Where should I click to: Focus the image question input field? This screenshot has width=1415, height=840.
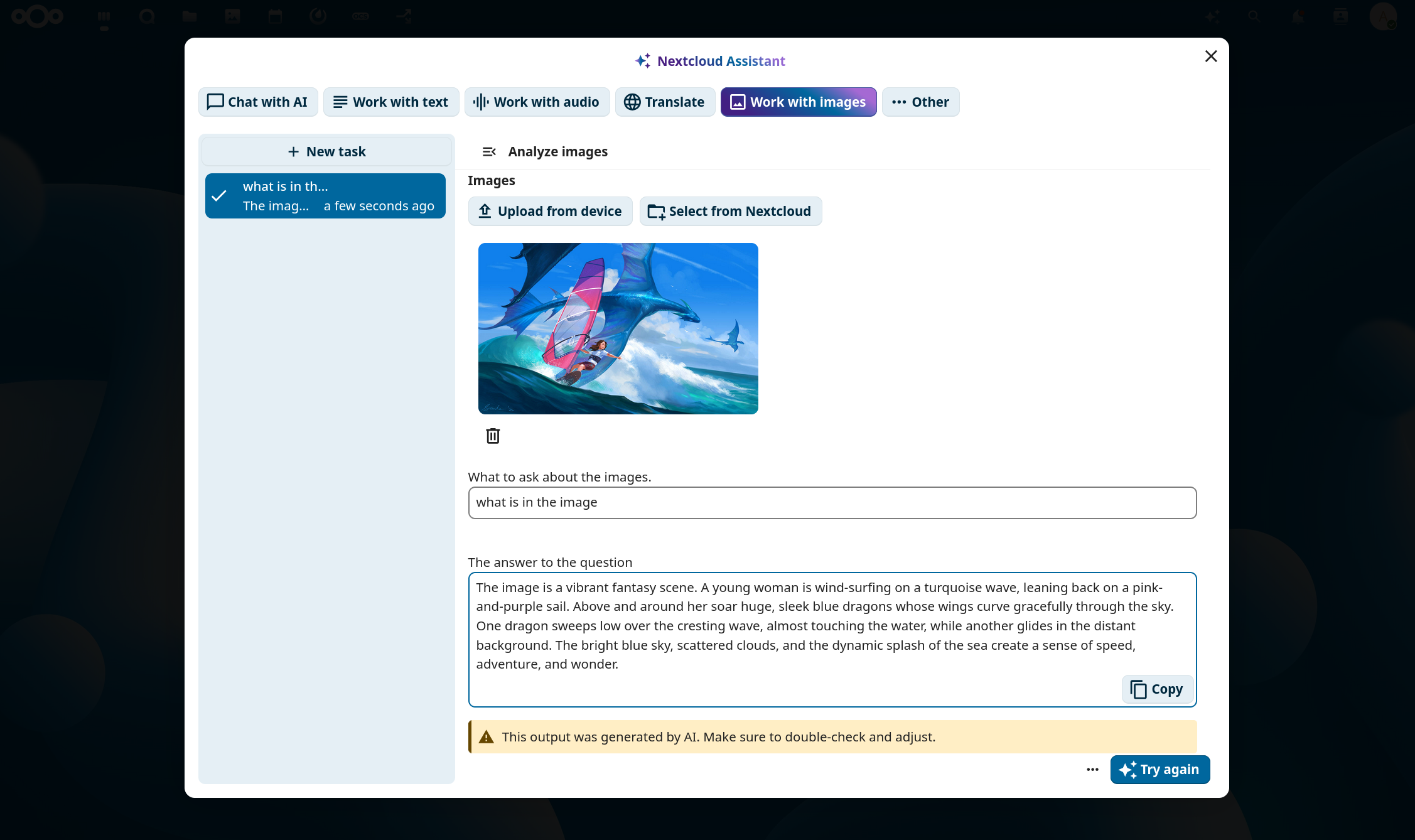(x=832, y=502)
